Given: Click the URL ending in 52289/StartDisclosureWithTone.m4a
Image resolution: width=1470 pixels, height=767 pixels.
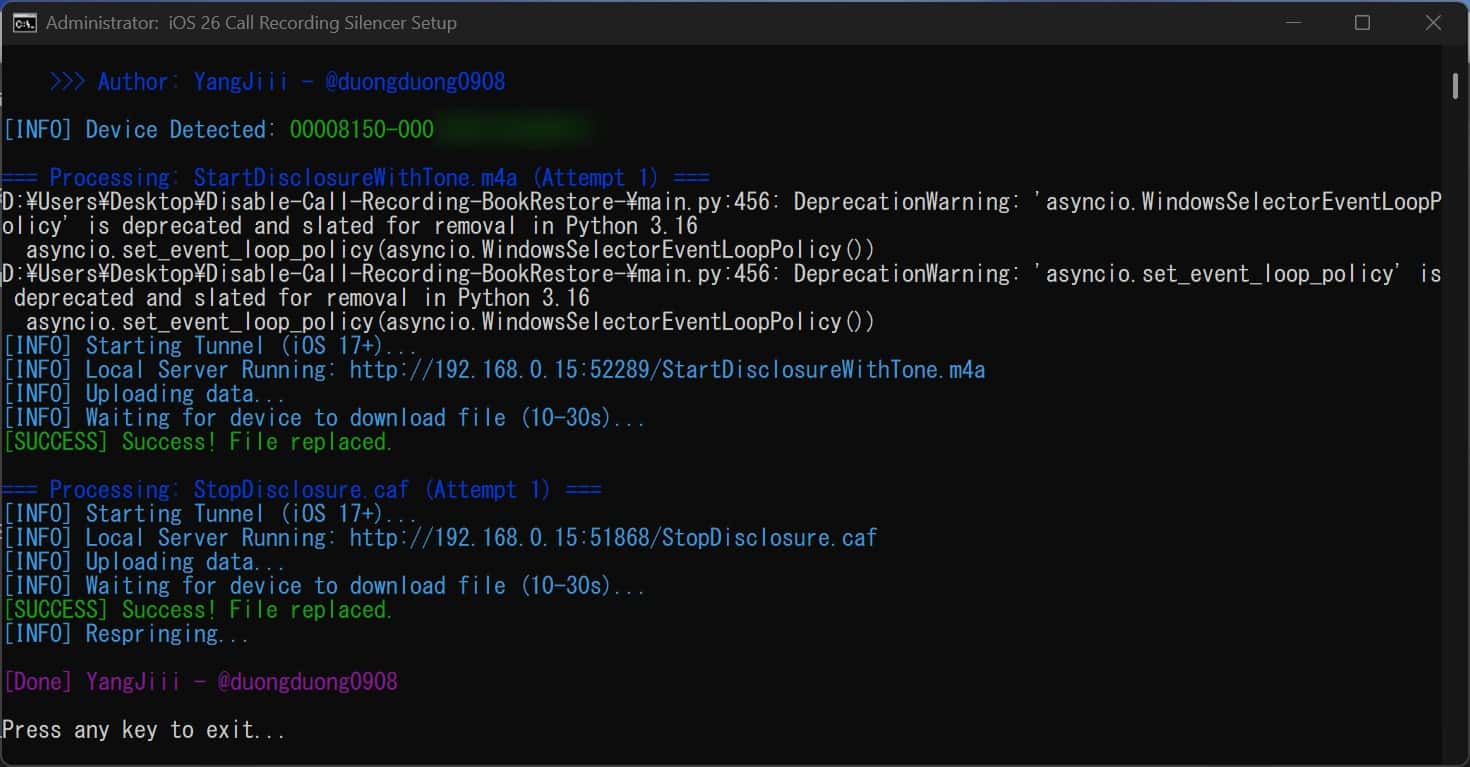Looking at the screenshot, I should (x=667, y=370).
